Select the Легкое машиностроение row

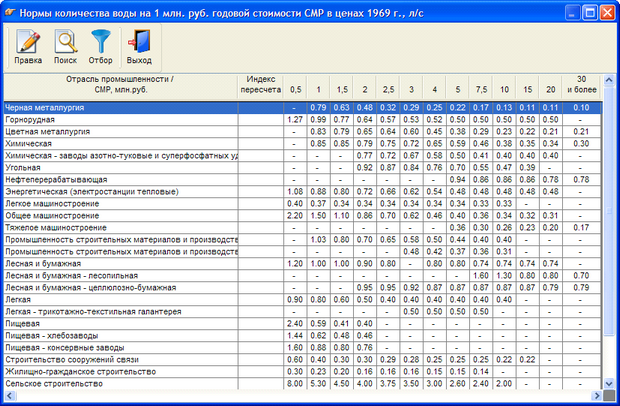[302, 204]
